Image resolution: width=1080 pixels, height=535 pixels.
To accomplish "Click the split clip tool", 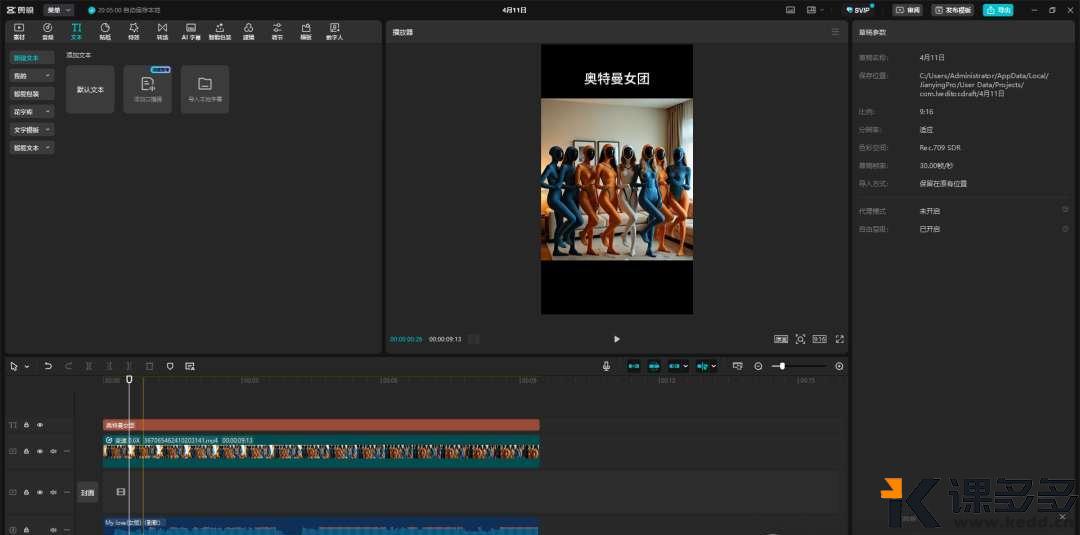I will pos(89,366).
